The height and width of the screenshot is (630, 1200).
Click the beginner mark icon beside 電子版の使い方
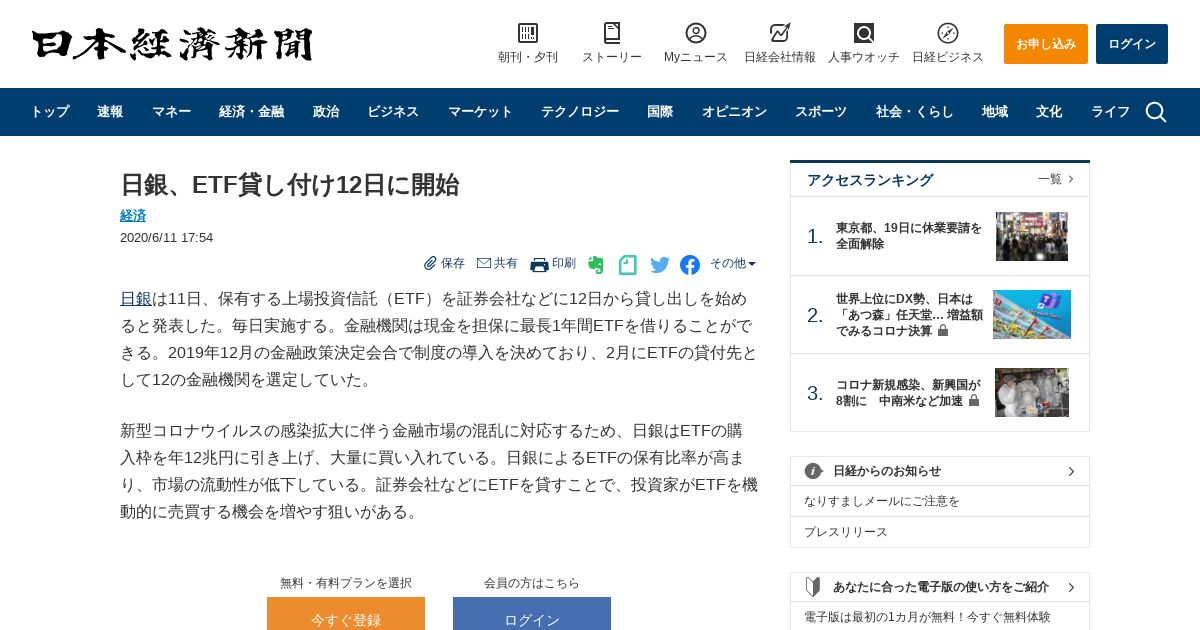pyautogui.click(x=813, y=587)
